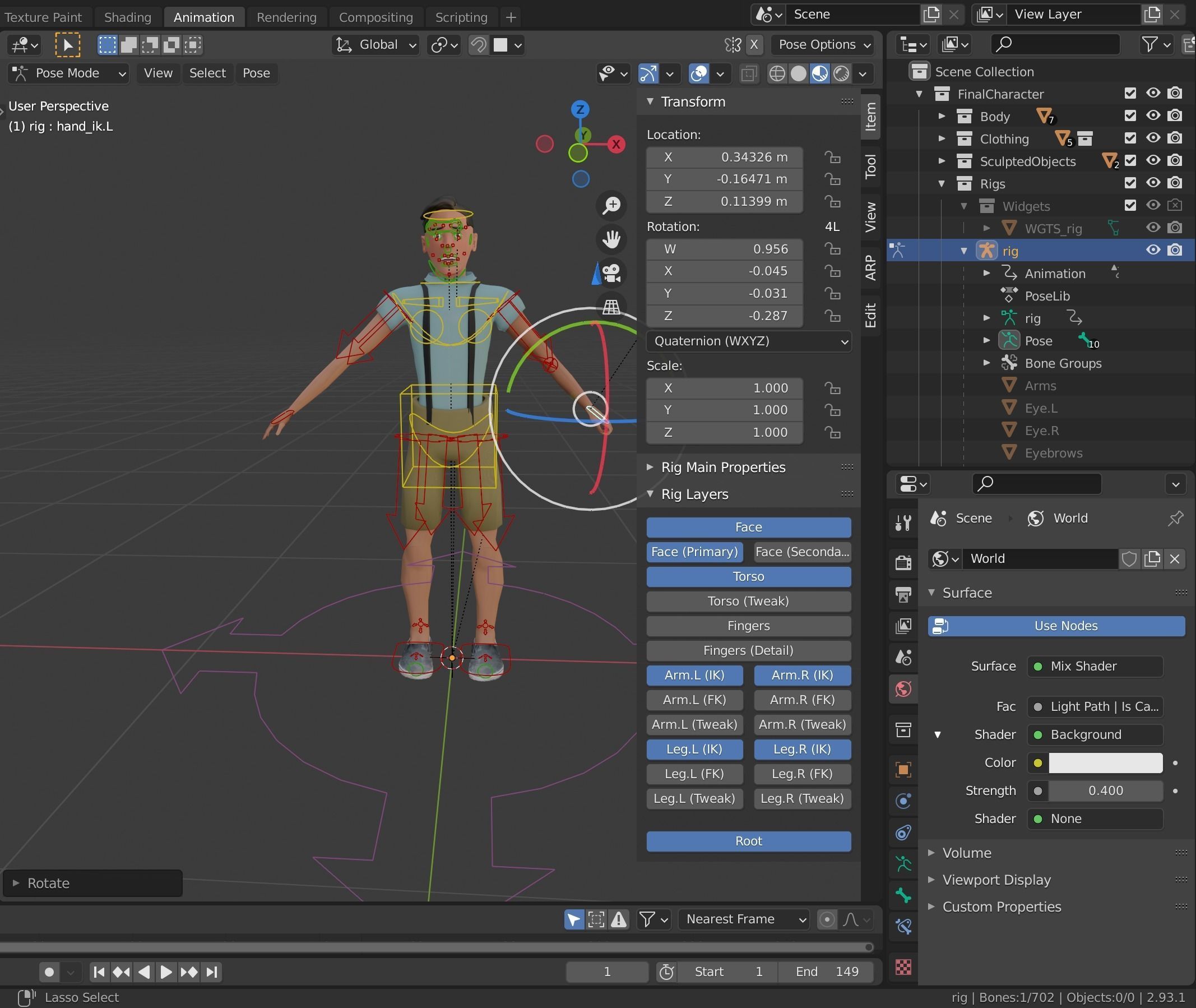Toggle Face (Primary) rig layer
1196x1008 pixels.
point(694,552)
